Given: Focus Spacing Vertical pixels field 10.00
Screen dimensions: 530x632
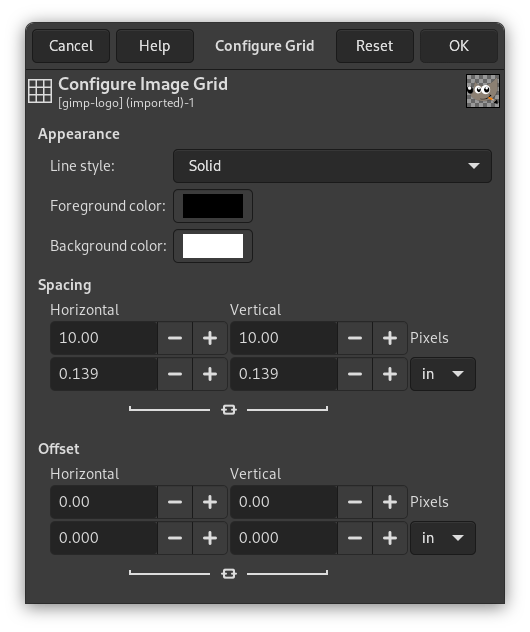Looking at the screenshot, I should tap(284, 338).
